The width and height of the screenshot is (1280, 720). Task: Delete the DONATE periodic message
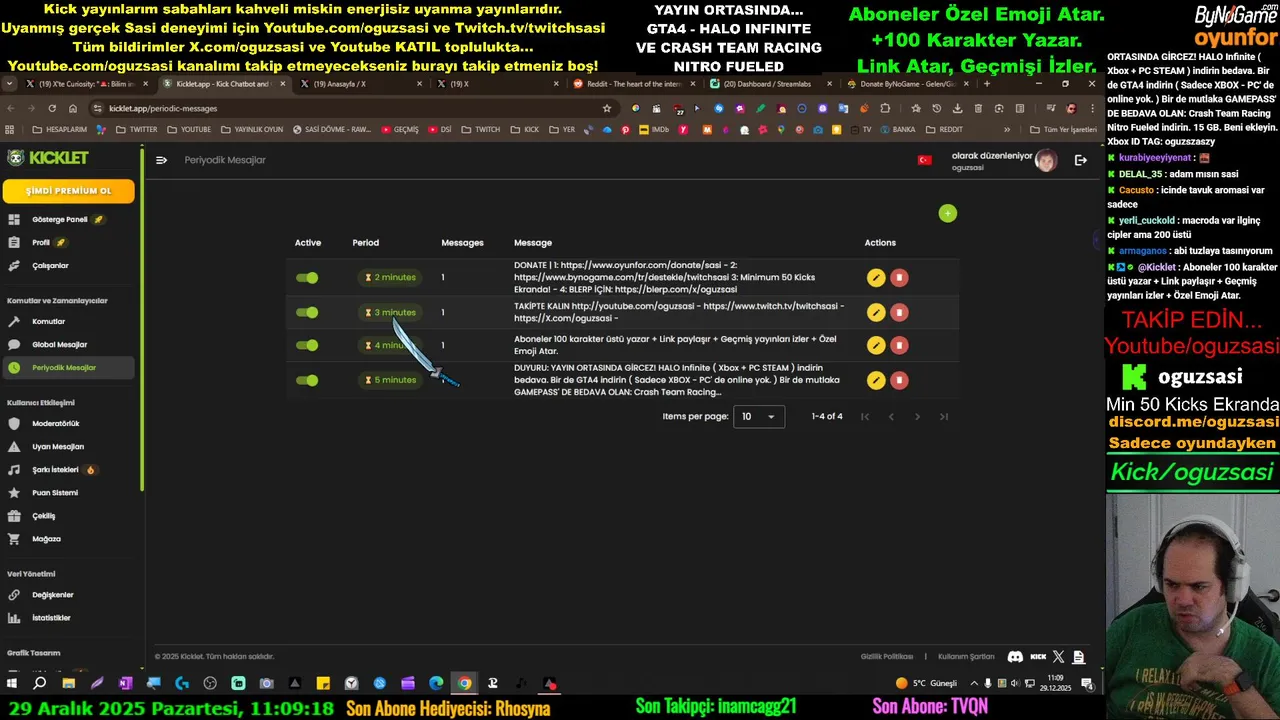tap(899, 278)
